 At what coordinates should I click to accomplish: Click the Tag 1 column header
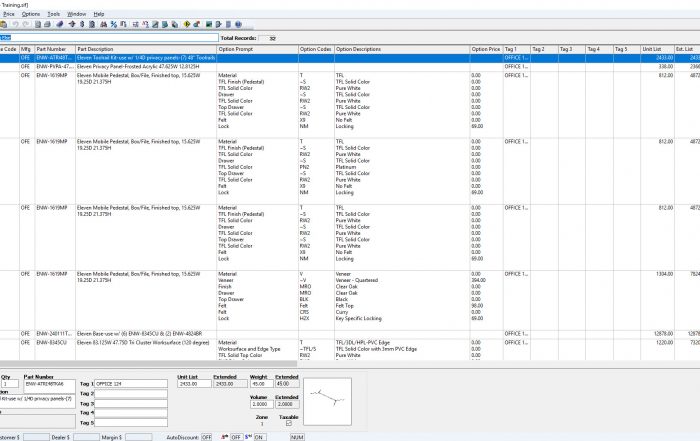(517, 49)
